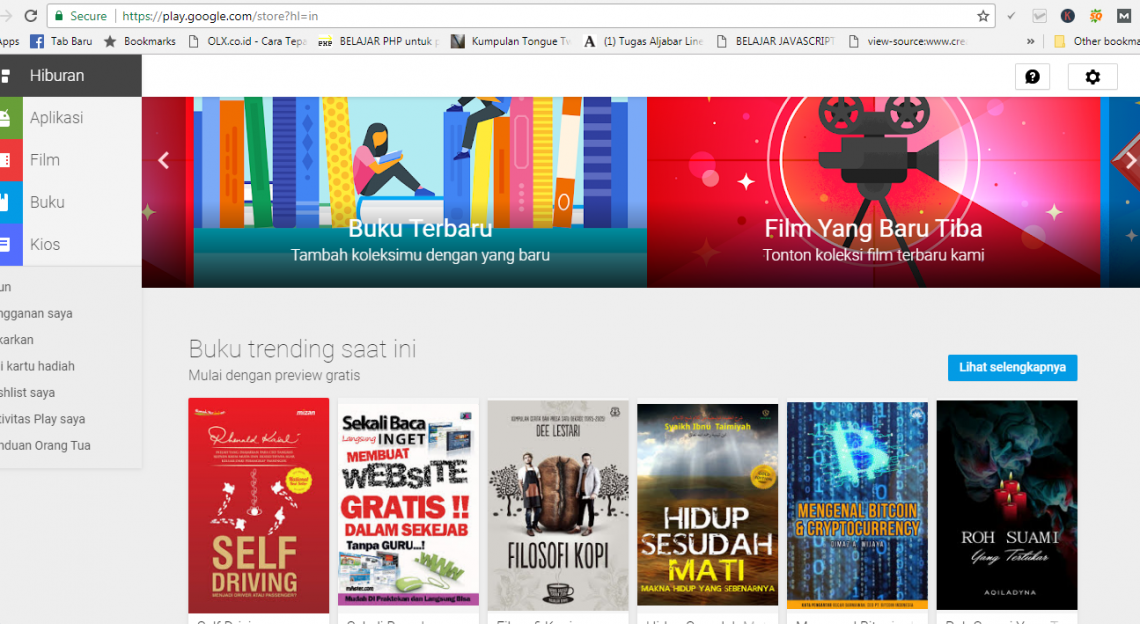Click the help question mark icon
This screenshot has width=1140, height=624.
(1032, 77)
